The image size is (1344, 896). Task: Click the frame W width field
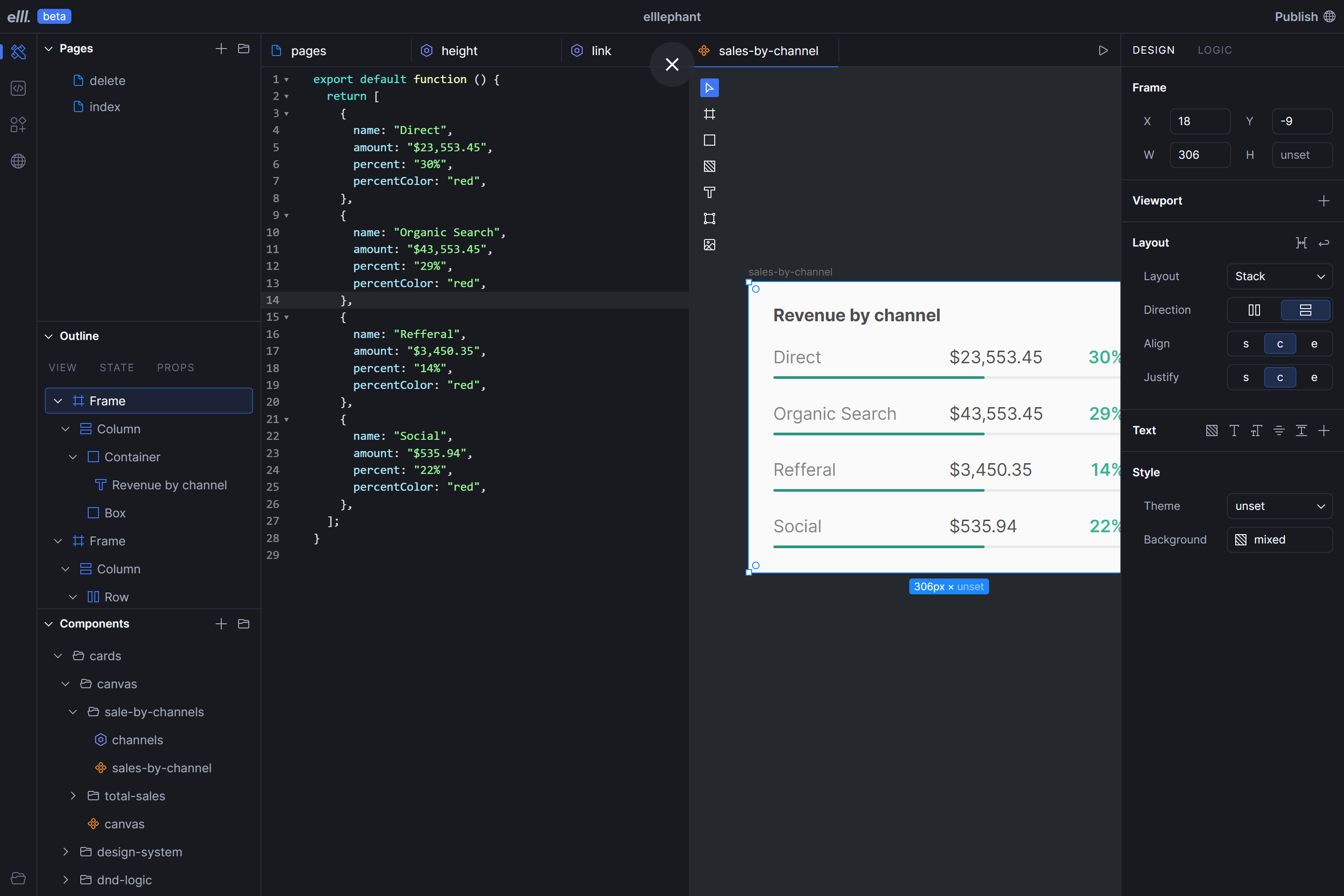pos(1200,155)
